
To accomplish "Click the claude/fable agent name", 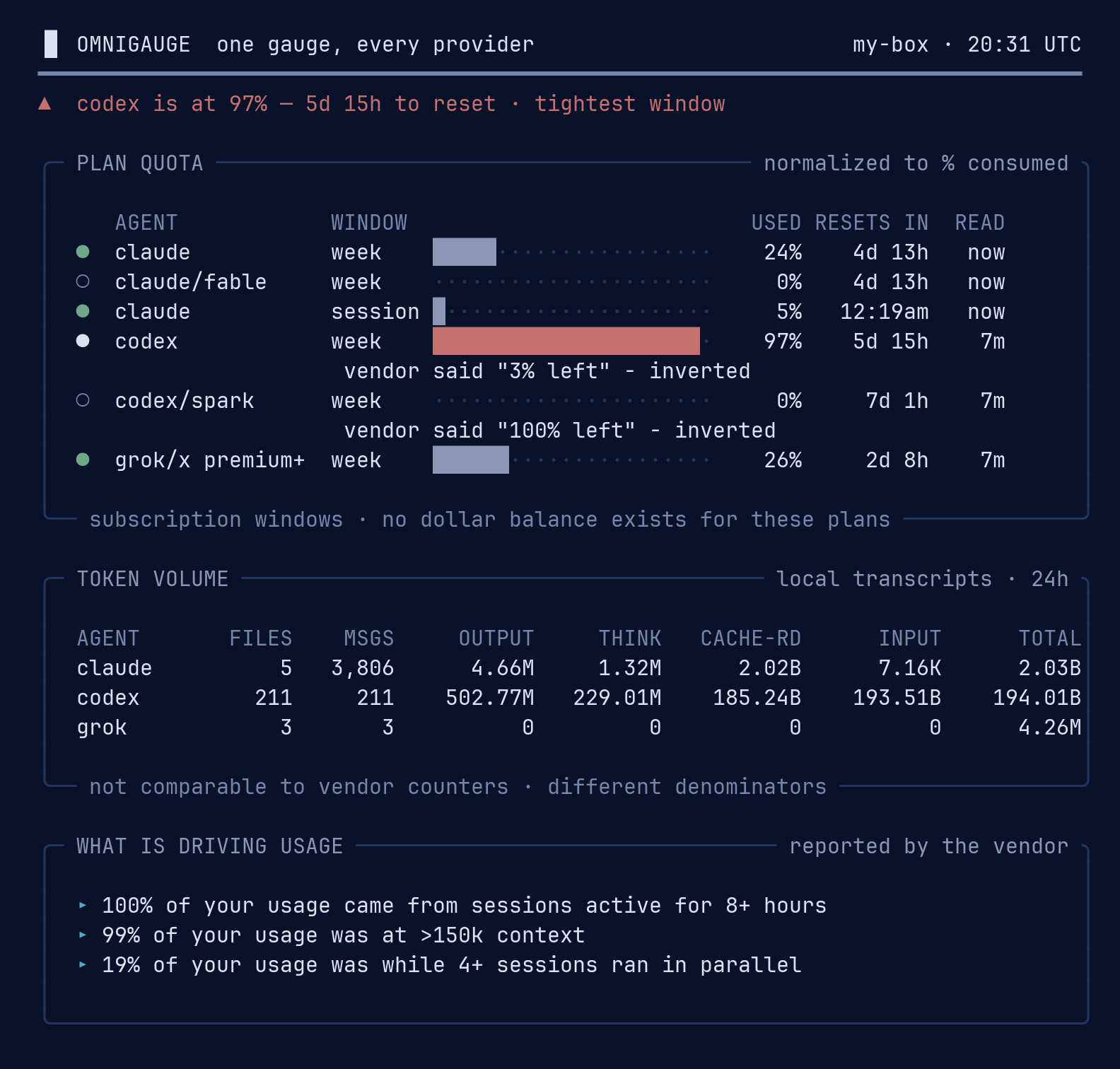I will click(191, 282).
